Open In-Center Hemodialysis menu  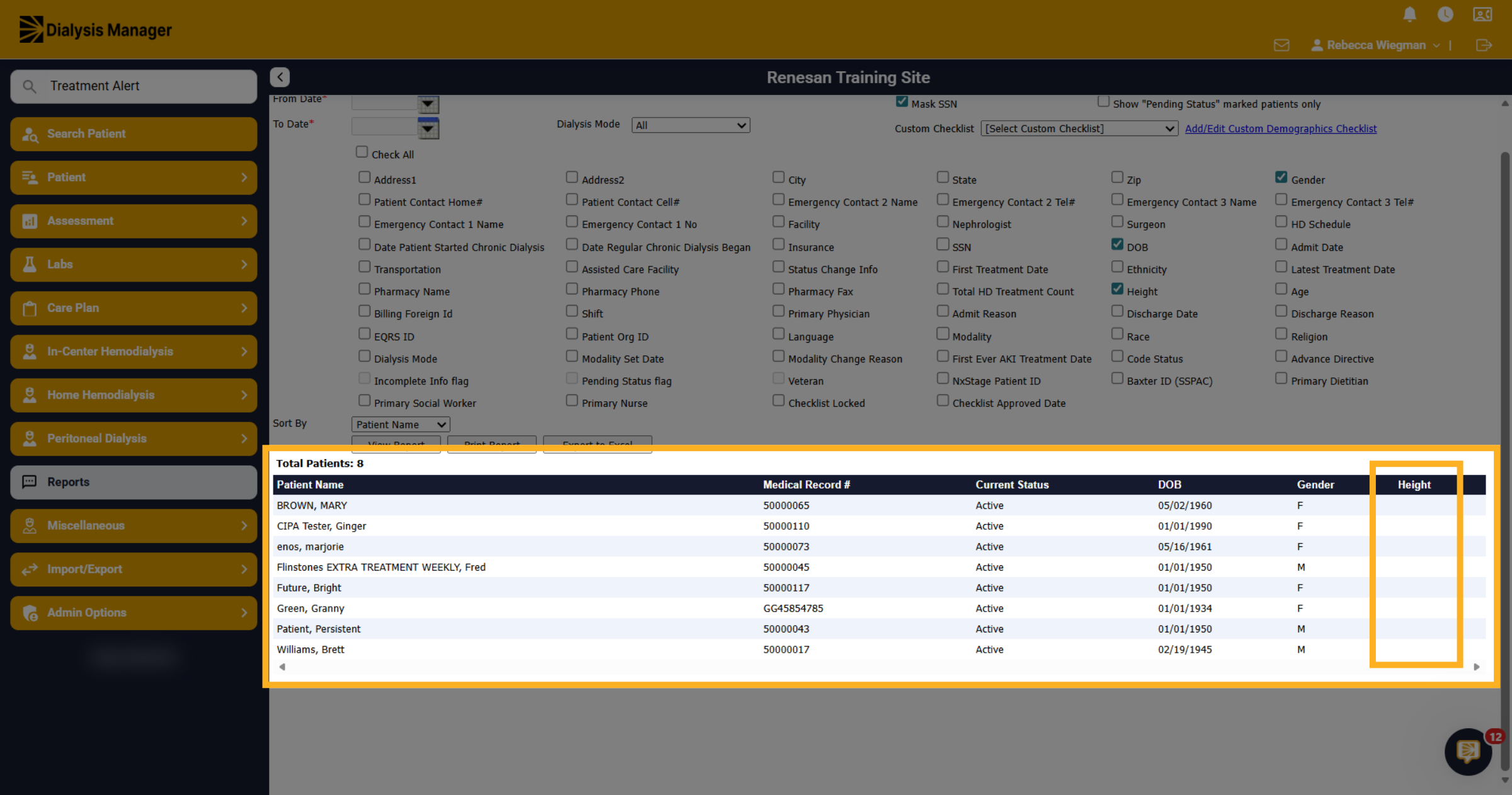134,352
